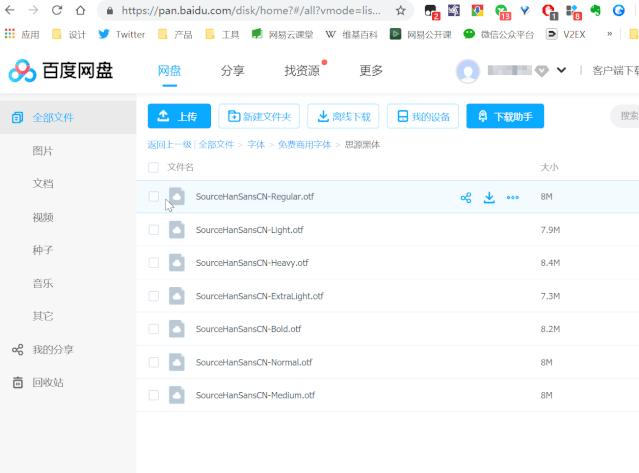Click the 我的设备 button
Viewport: 639px width, 473px height.
click(x=423, y=116)
